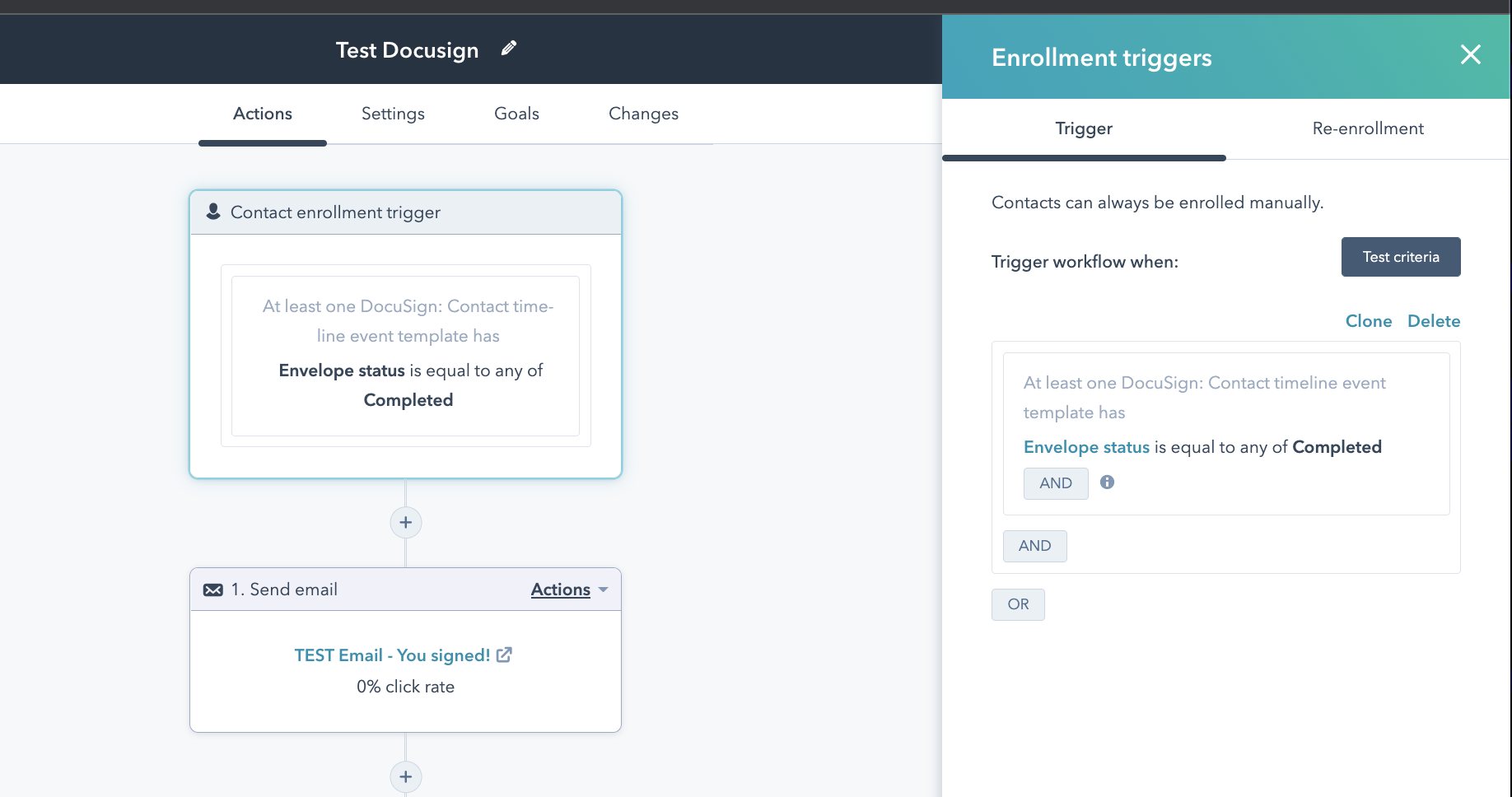Click the contact icon on the enrollment trigger card
This screenshot has width=1512, height=797.
pos(213,212)
